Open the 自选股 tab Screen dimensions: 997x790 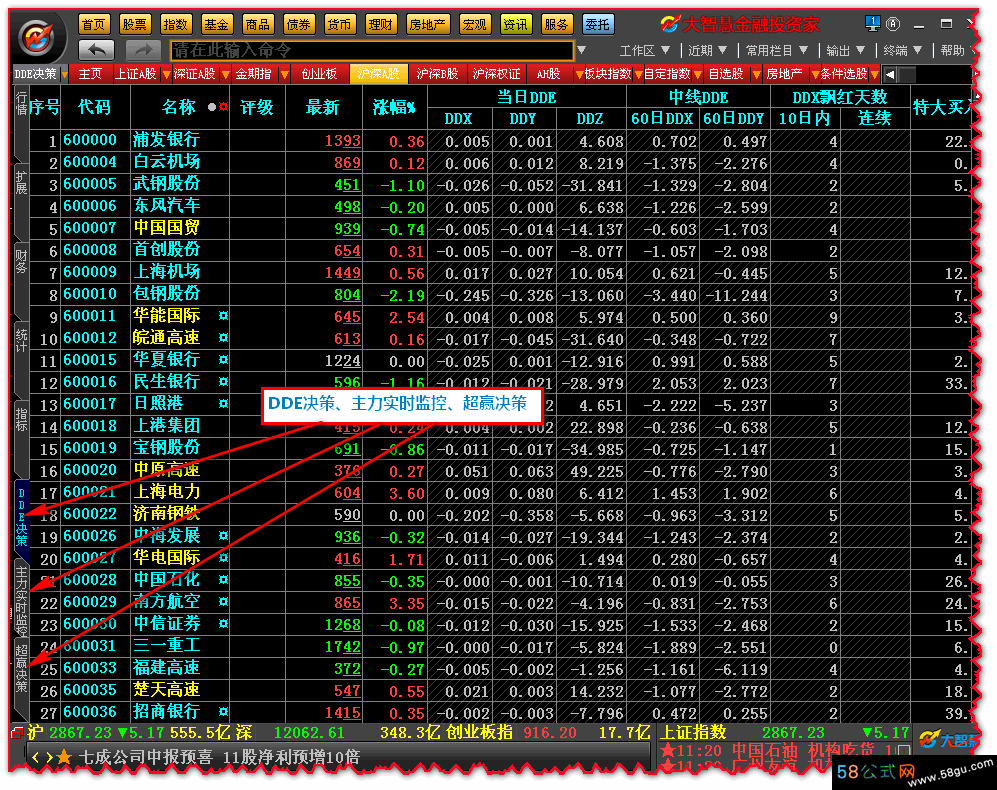pos(726,74)
